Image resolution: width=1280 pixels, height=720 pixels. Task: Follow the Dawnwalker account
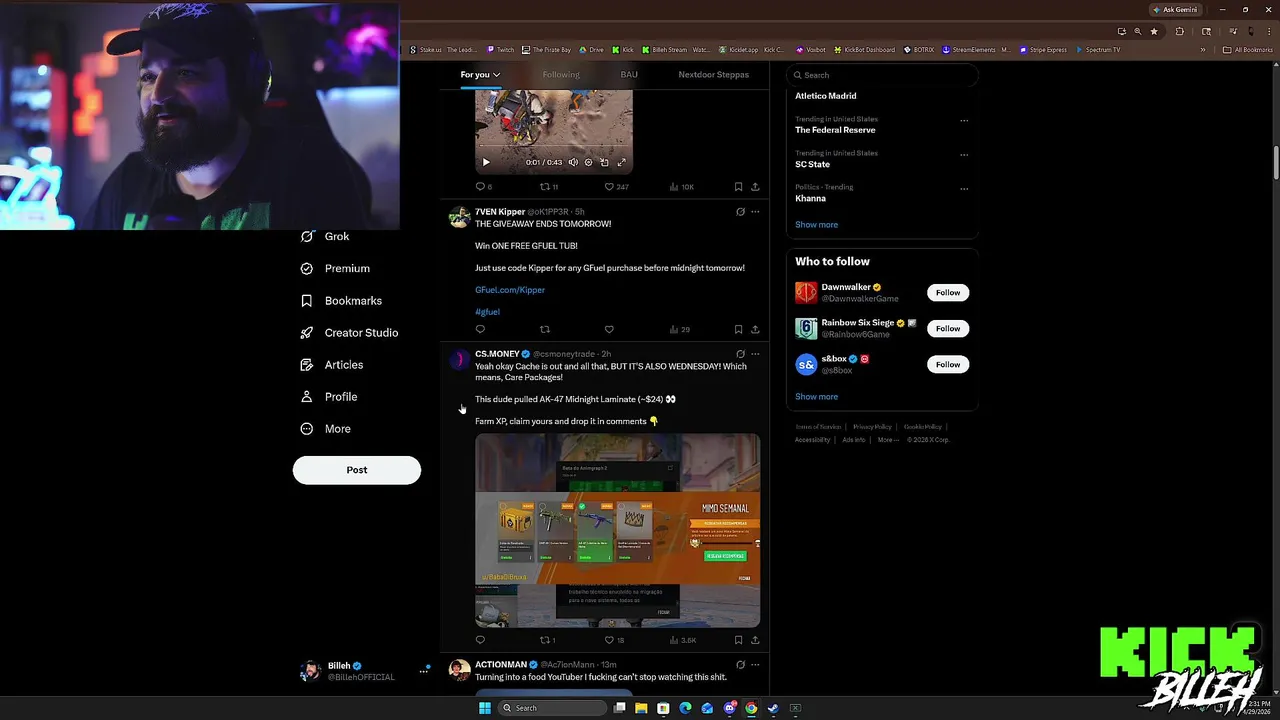click(948, 293)
